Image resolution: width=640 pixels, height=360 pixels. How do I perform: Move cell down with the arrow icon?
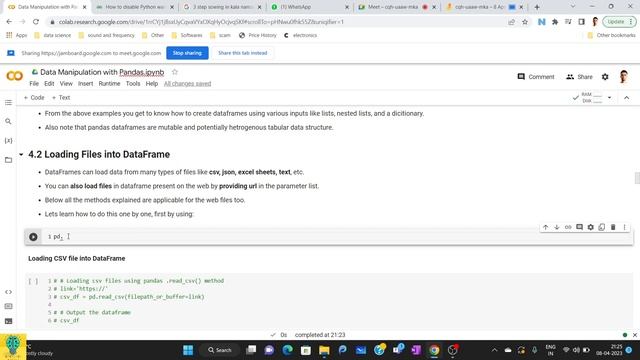click(557, 227)
